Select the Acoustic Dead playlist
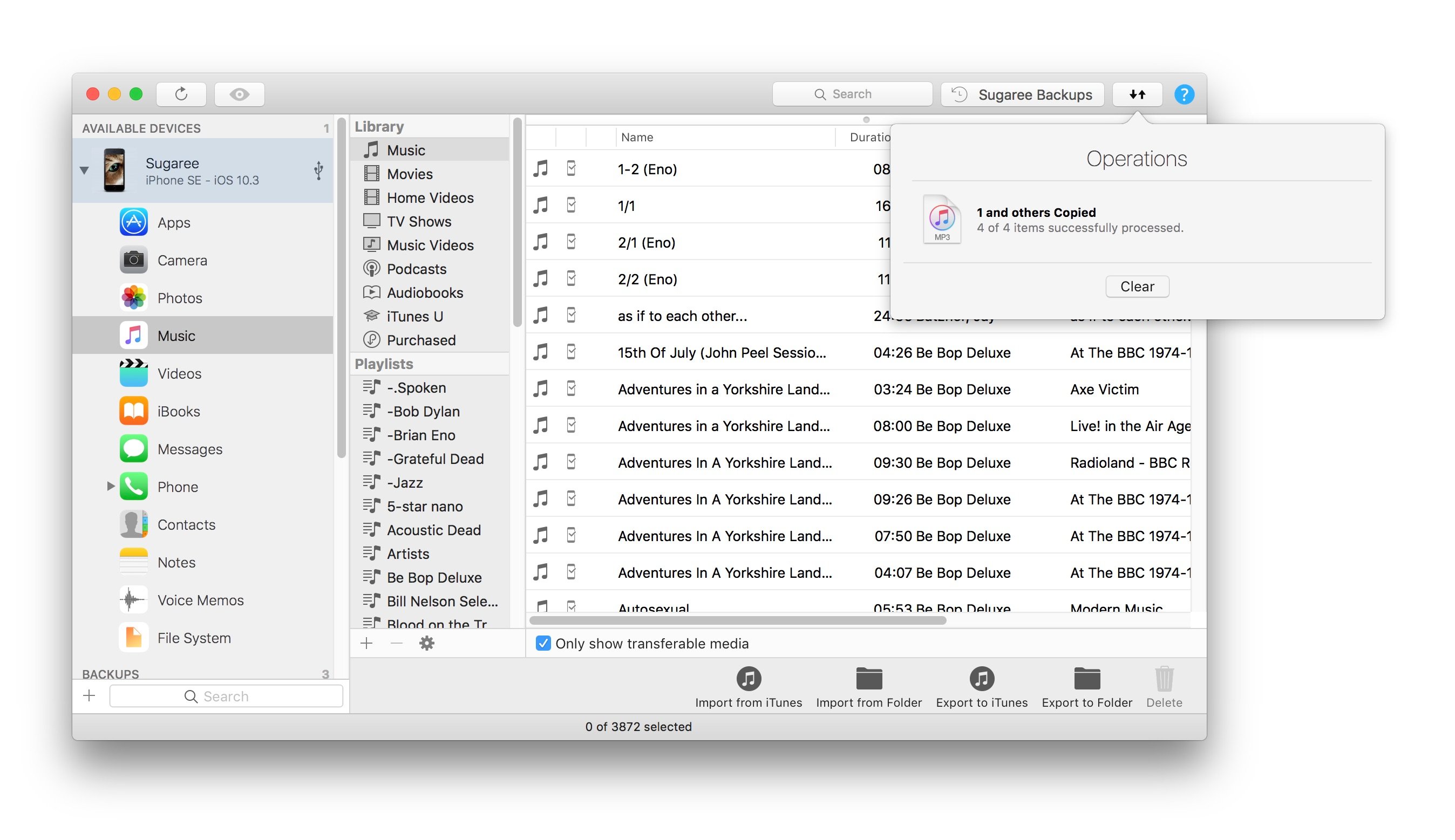The width and height of the screenshot is (1455, 840). [430, 530]
